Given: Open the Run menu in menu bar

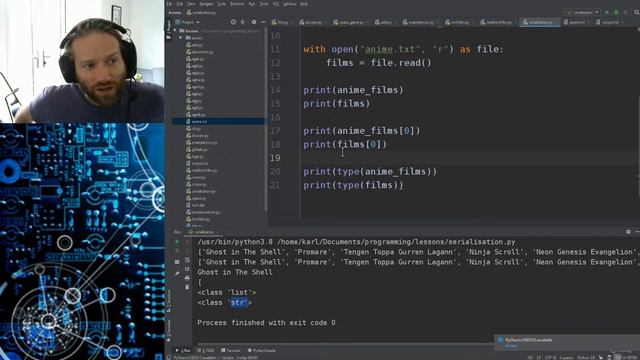Looking at the screenshot, I should pos(251,4).
